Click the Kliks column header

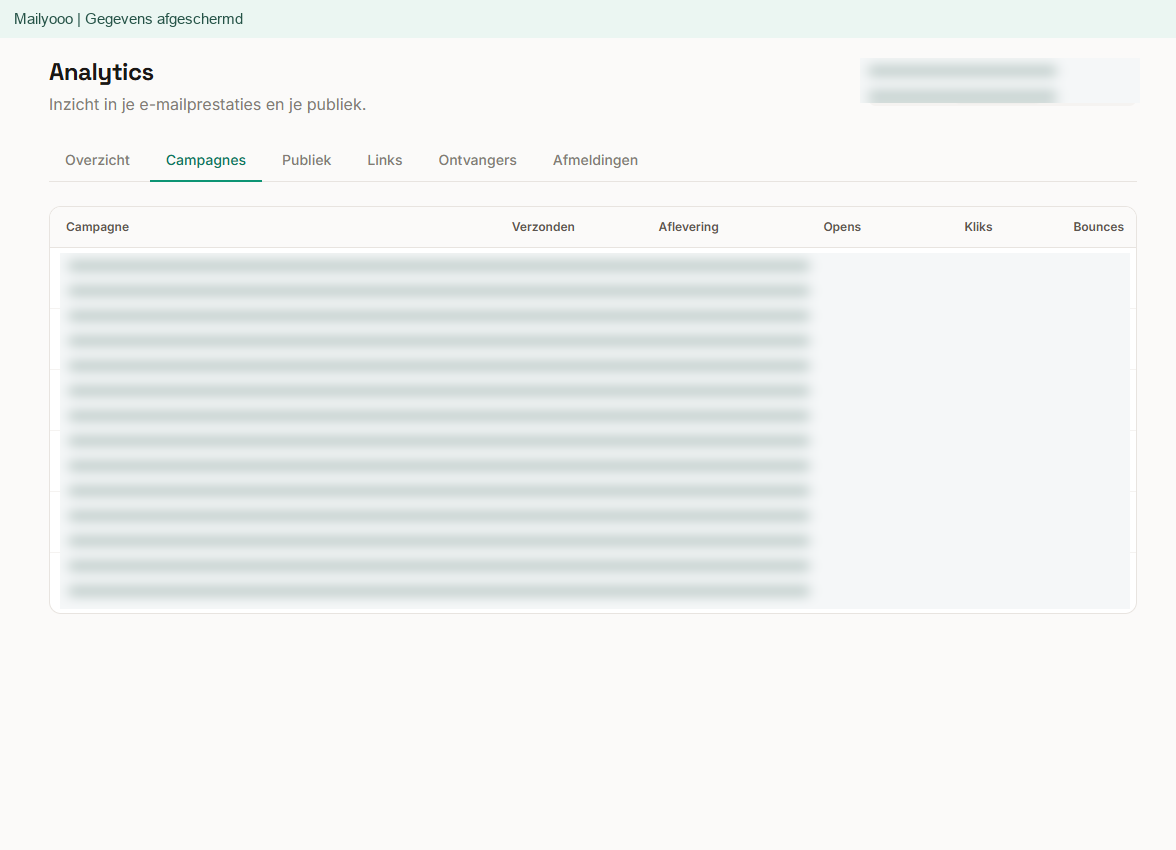click(x=978, y=227)
